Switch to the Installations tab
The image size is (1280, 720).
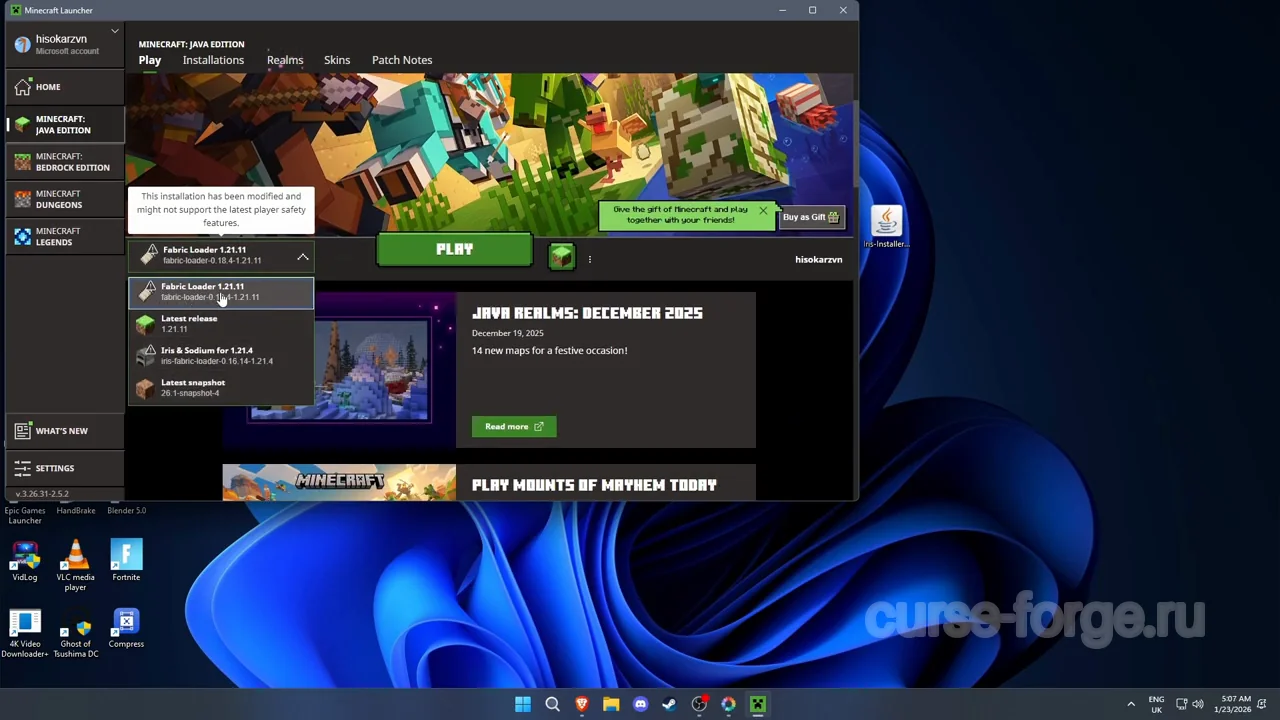click(x=213, y=60)
